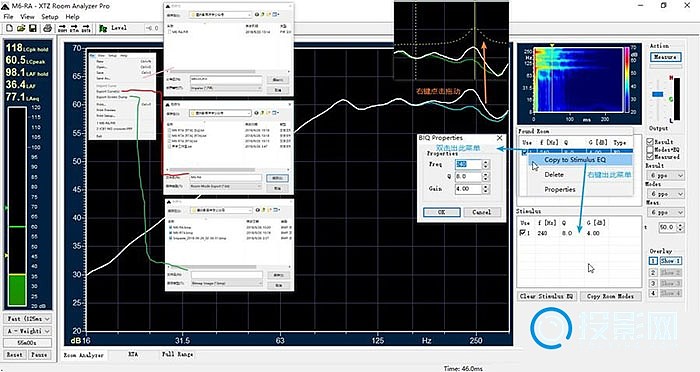The image size is (700, 372).
Task: Click the first export arrow toolbar icon
Action: [62, 28]
